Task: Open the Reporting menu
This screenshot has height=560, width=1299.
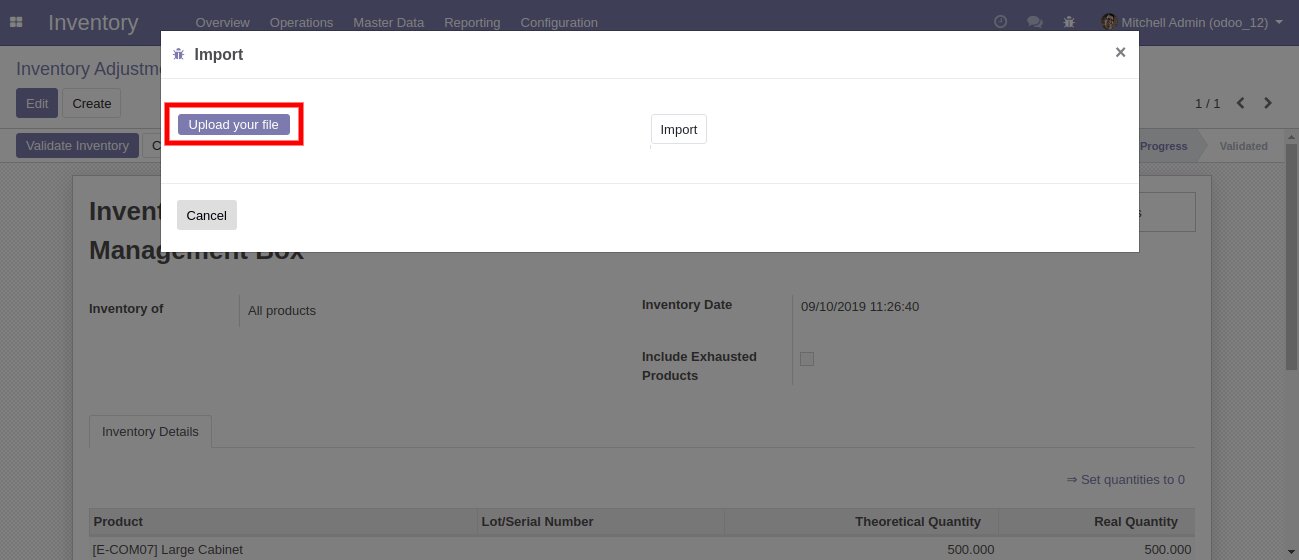Action: [472, 22]
